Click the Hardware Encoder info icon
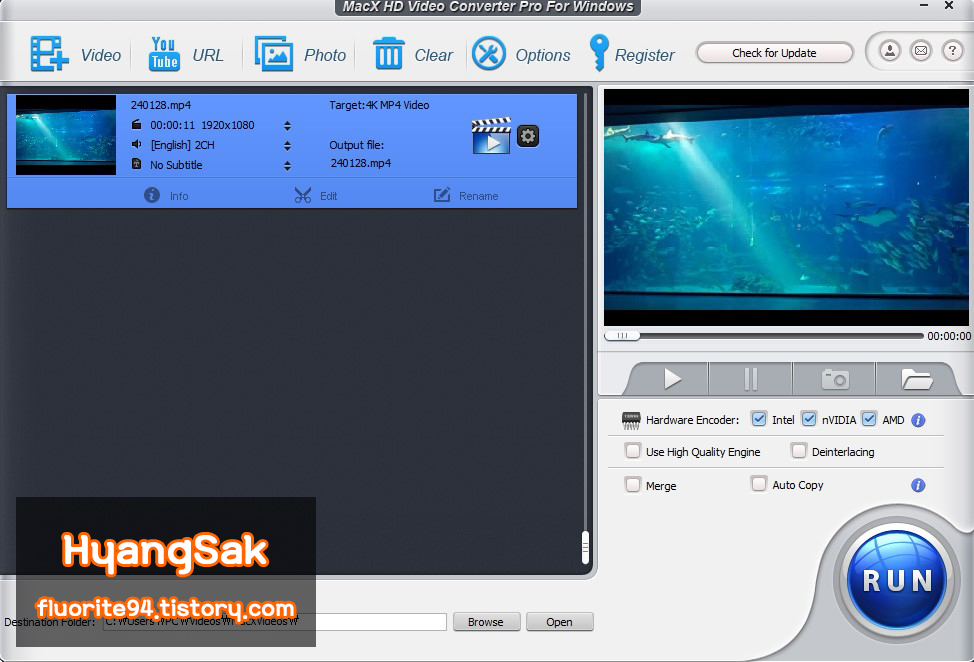974x662 pixels. (x=918, y=420)
